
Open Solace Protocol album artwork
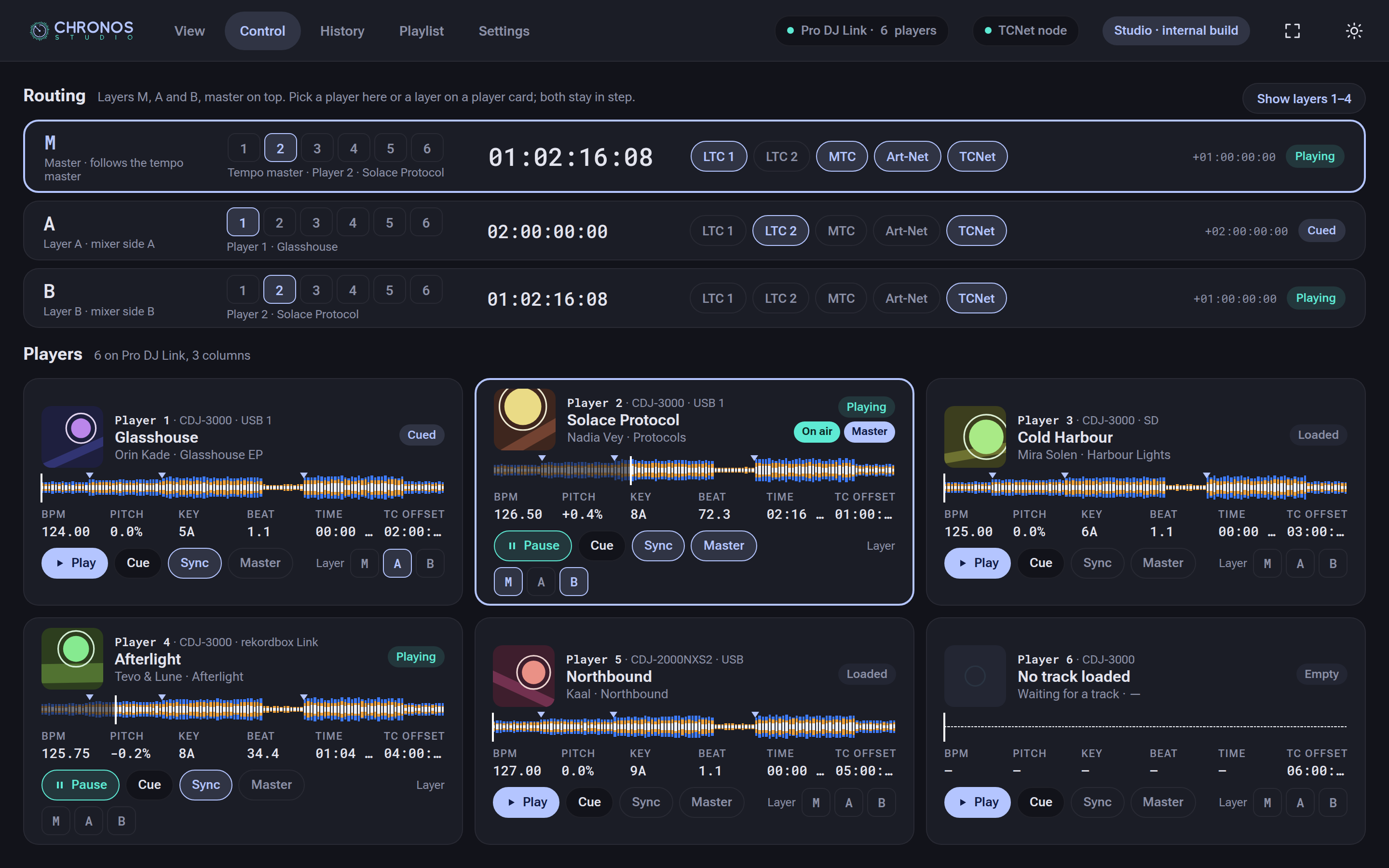click(525, 420)
